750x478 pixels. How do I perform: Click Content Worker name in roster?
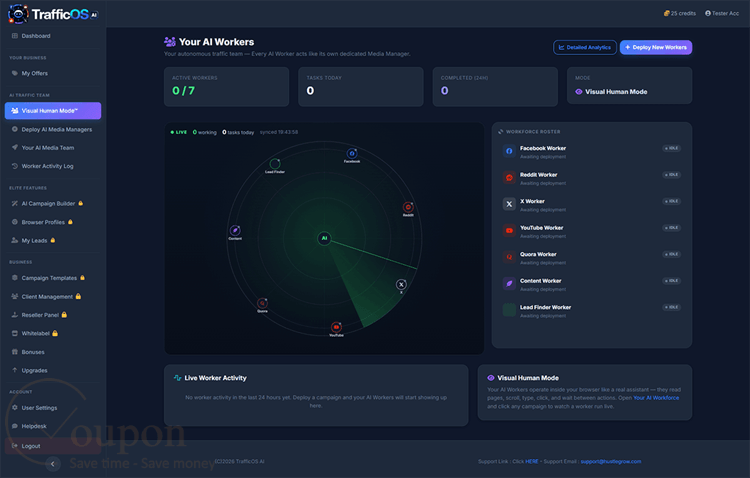point(540,281)
